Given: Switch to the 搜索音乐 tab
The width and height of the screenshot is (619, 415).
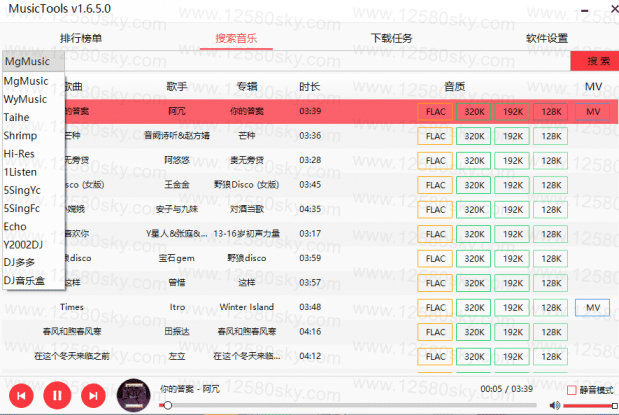Looking at the screenshot, I should tap(236, 38).
